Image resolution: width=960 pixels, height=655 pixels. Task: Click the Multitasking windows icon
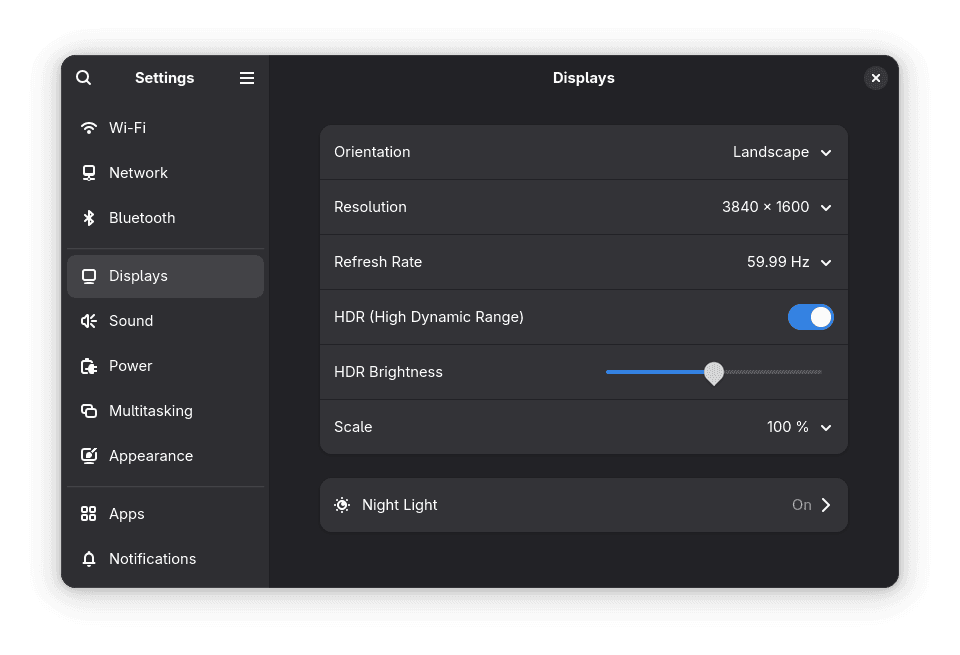(x=89, y=411)
